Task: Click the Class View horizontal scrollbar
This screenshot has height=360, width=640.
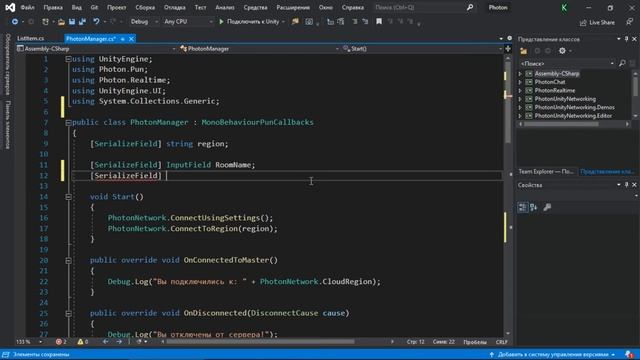Action: (561, 124)
